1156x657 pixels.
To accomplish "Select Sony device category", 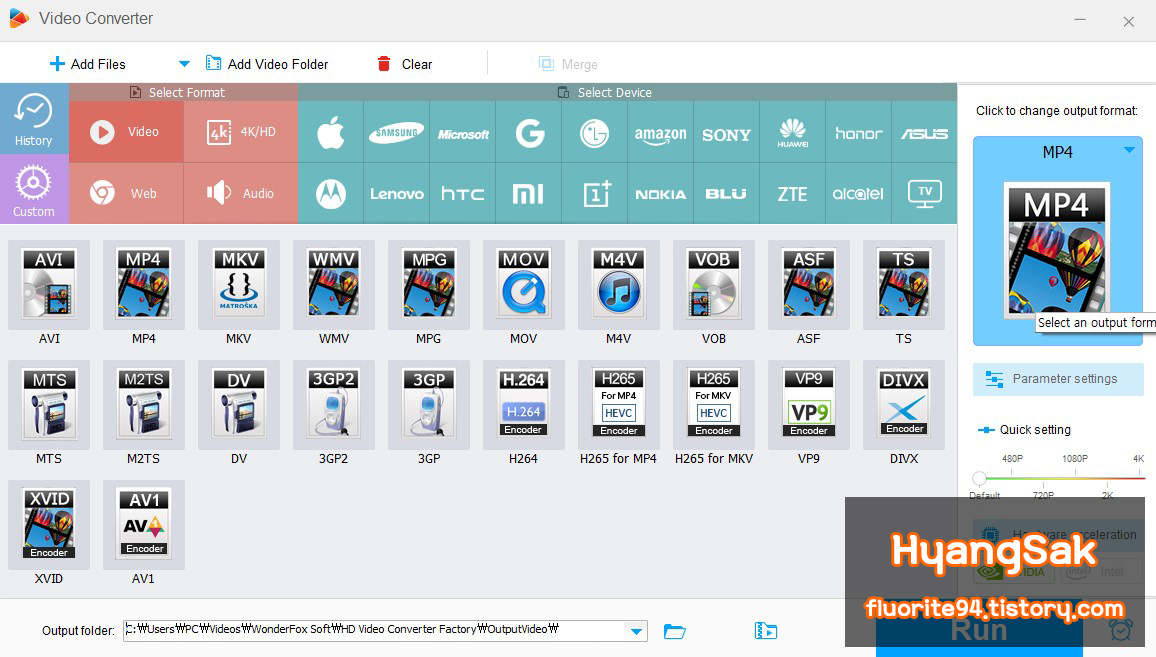I will point(727,133).
